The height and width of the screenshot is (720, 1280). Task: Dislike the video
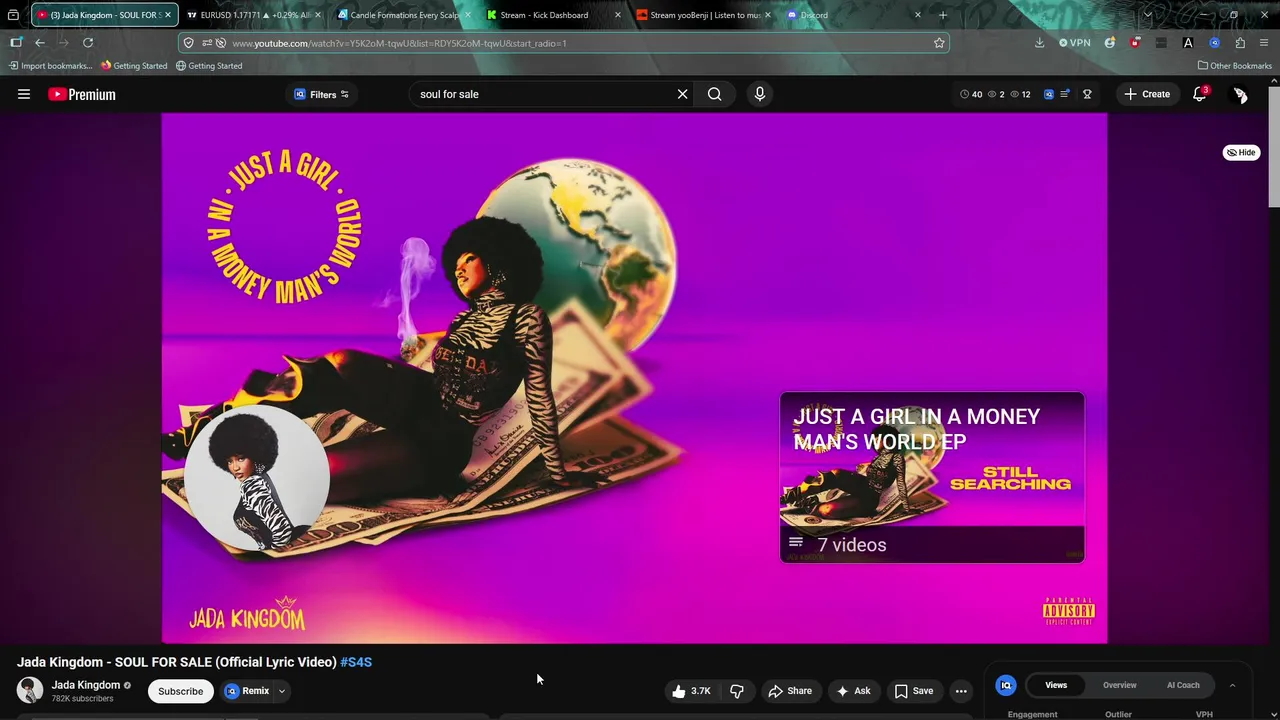tap(737, 691)
